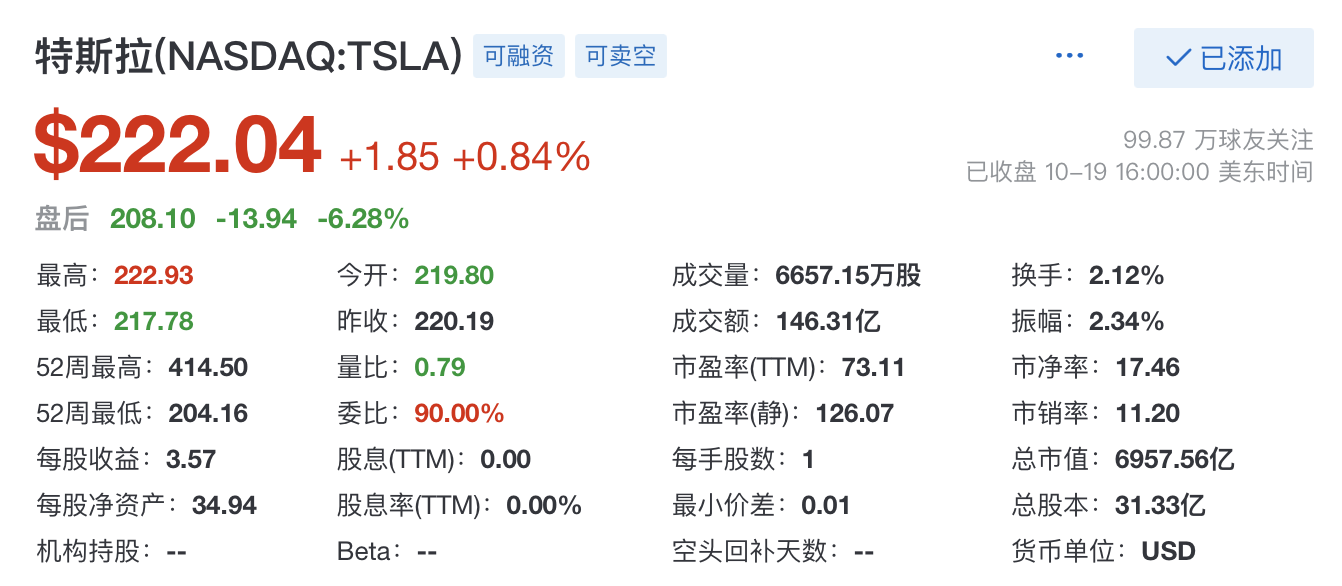Click the 委比 value 90.00%
This screenshot has height=586, width=1342.
point(459,413)
